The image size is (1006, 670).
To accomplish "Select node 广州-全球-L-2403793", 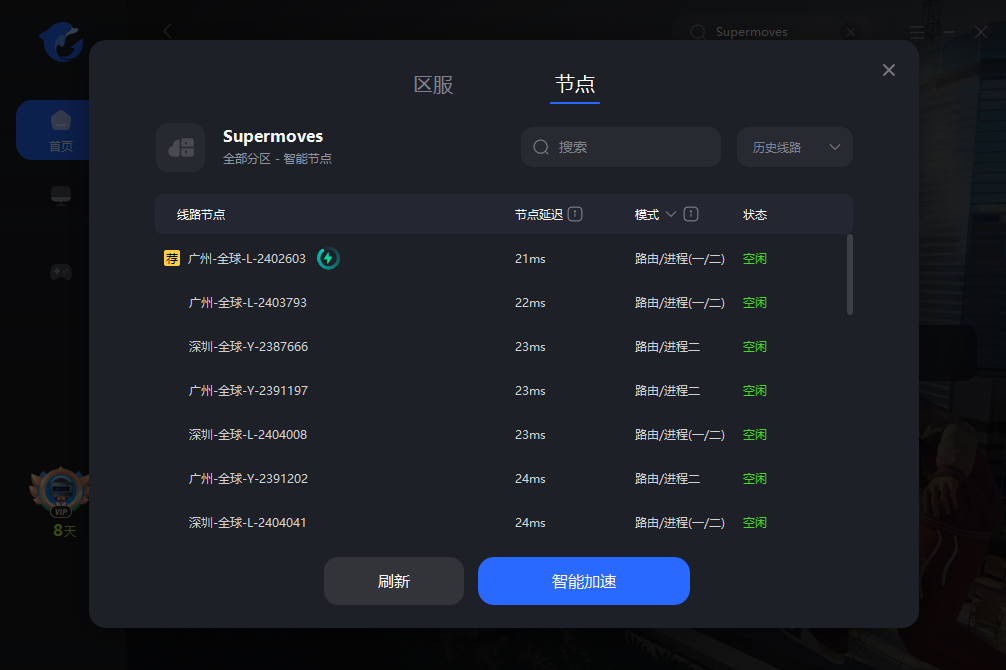I will coord(503,302).
